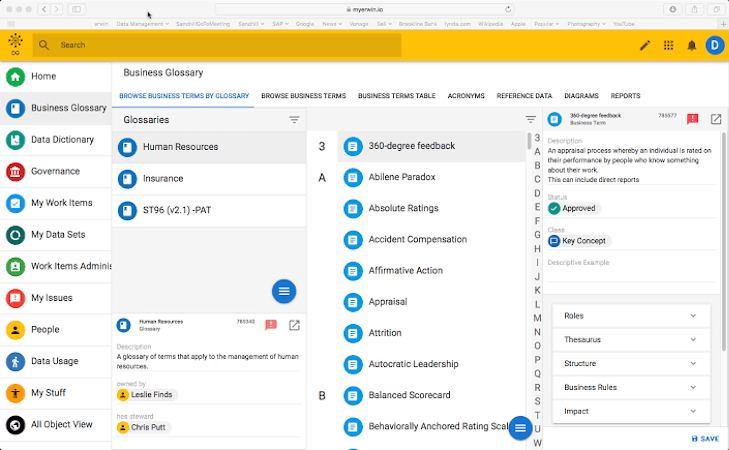The image size is (729, 450).
Task: Expand the Business Rules section
Action: point(631,387)
